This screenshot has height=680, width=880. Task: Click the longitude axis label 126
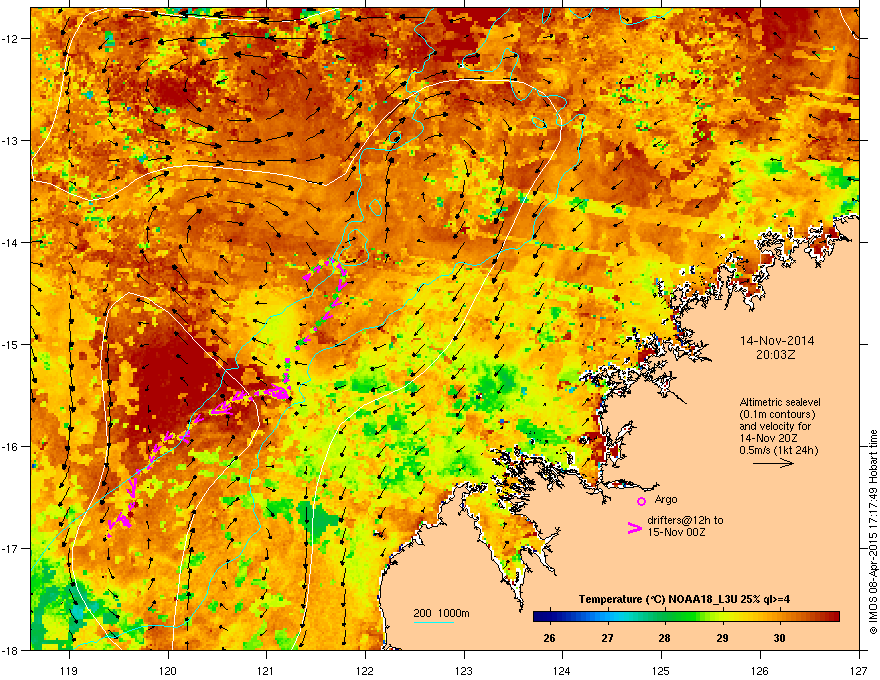(x=760, y=670)
